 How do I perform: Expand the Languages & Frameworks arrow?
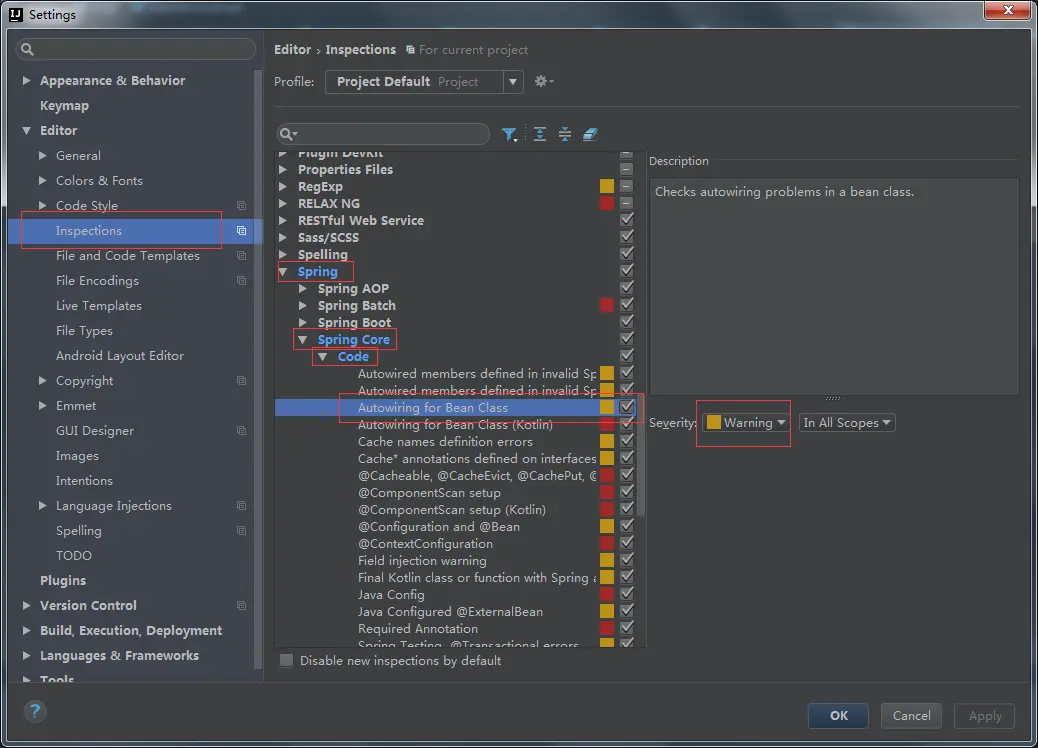tap(26, 655)
